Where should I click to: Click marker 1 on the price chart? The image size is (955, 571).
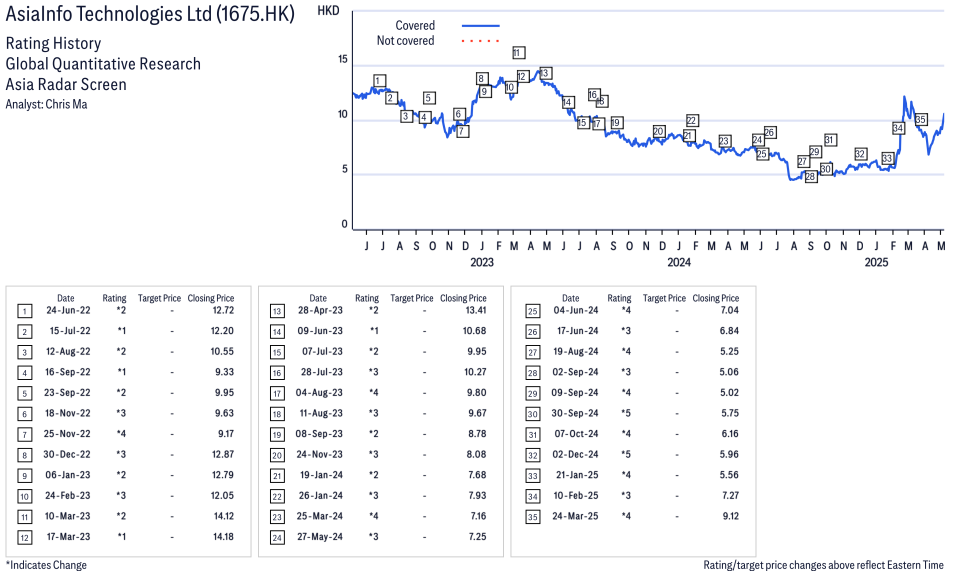click(x=379, y=81)
